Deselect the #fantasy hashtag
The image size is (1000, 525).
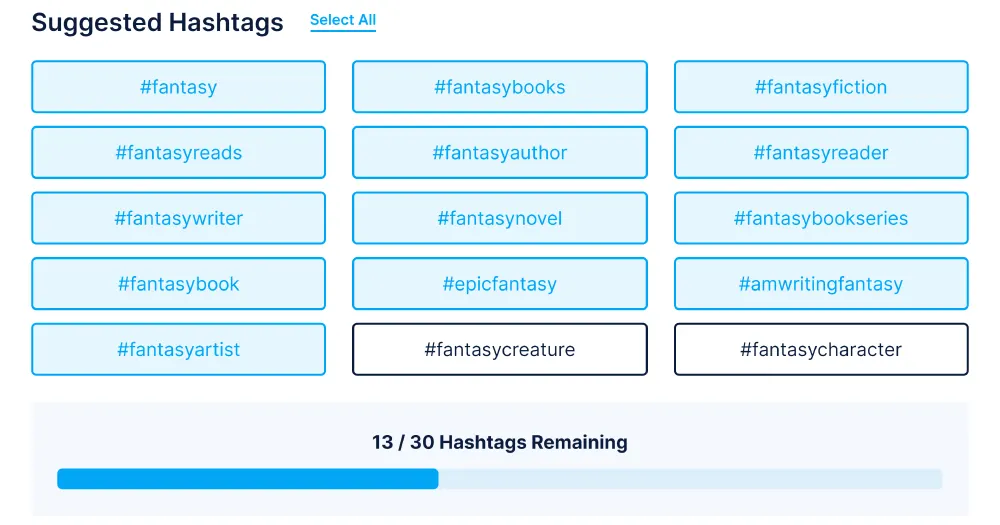tap(179, 87)
